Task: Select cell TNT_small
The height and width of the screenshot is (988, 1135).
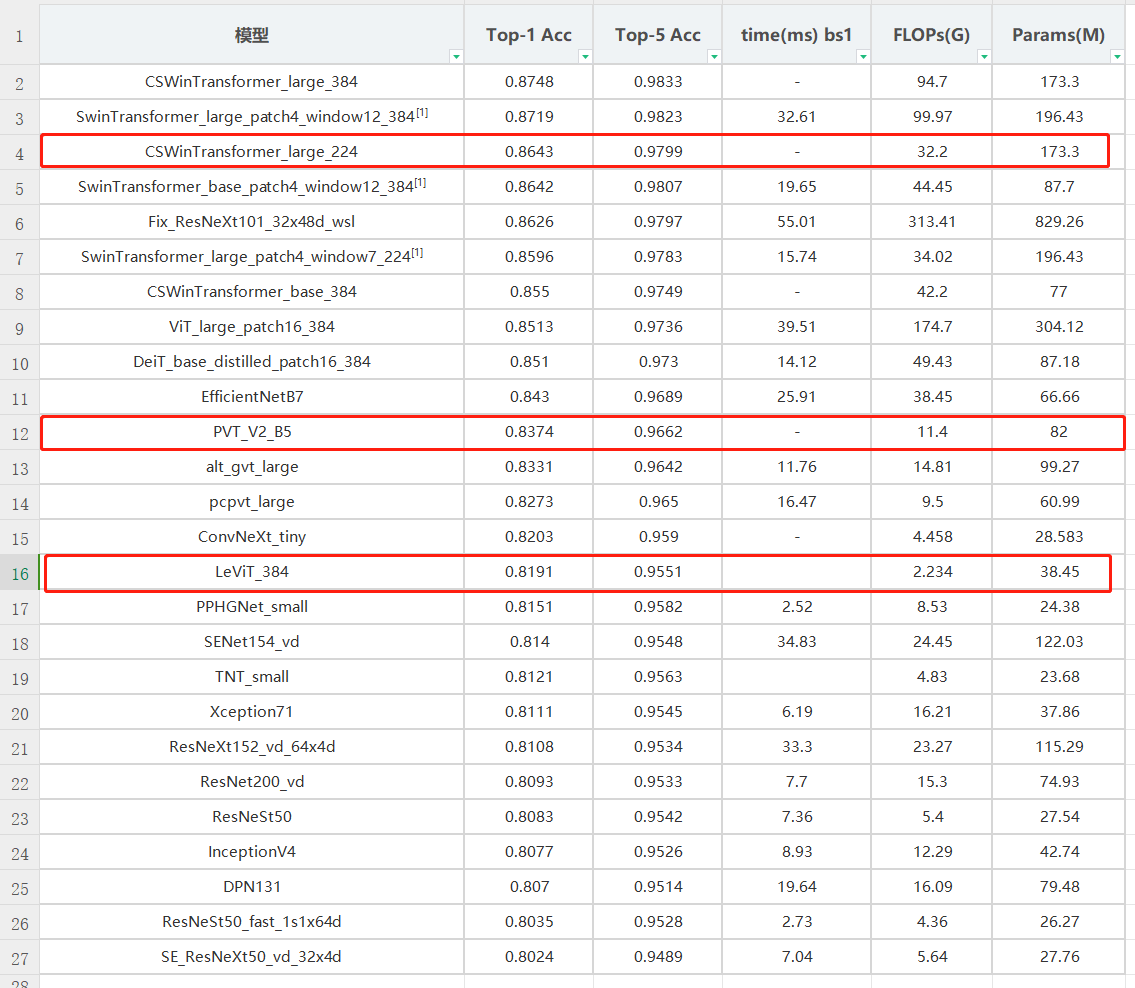Action: coord(252,677)
